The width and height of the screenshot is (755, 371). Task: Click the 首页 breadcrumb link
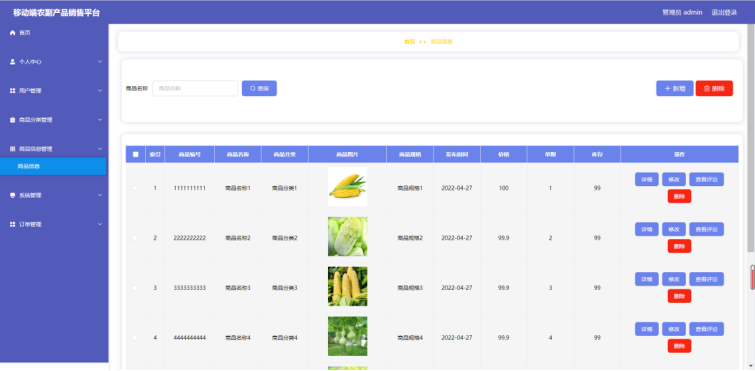coord(409,42)
